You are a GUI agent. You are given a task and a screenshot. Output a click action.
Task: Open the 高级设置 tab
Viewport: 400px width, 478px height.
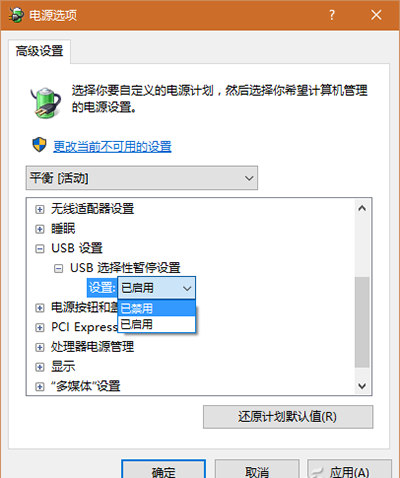39,51
